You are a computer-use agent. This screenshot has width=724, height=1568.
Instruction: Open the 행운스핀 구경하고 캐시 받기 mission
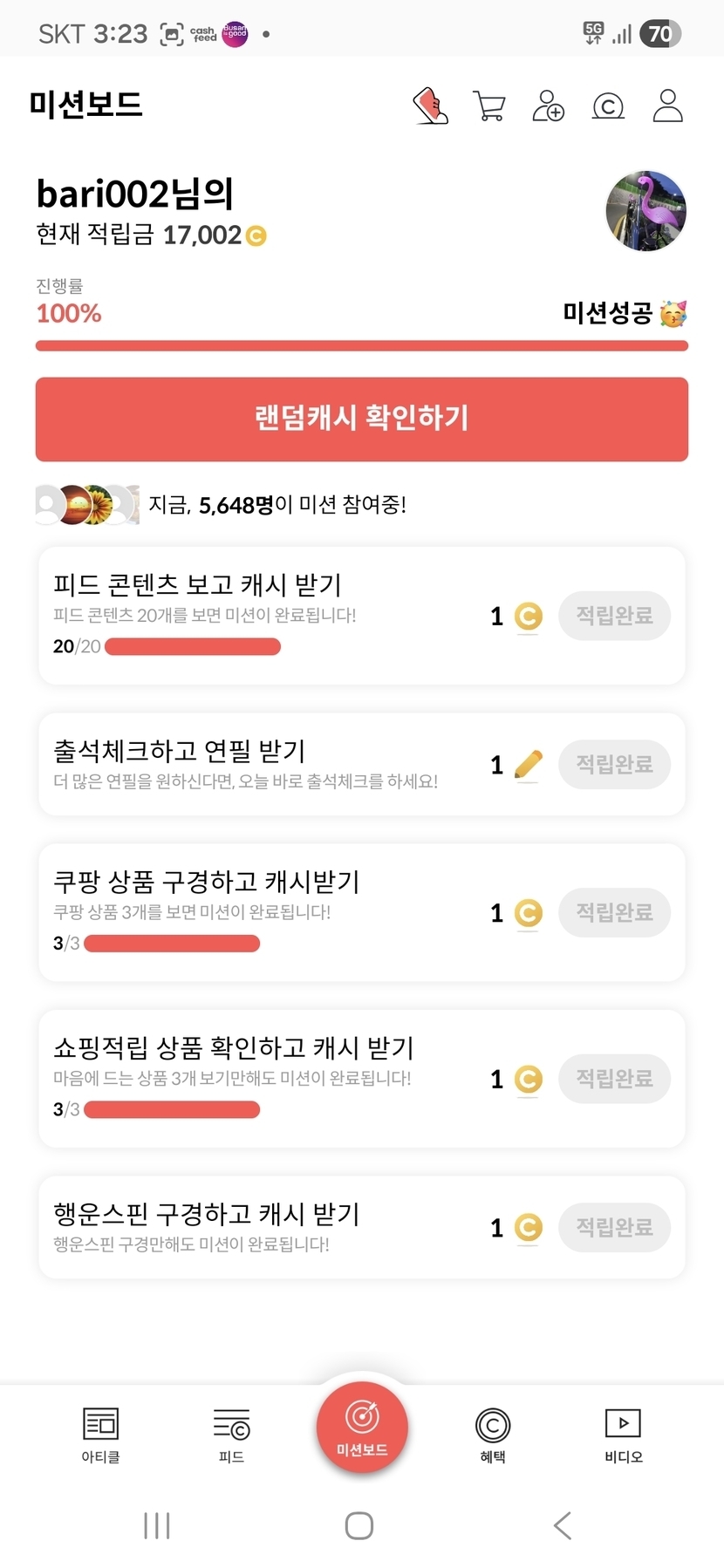pyautogui.click(x=262, y=1227)
